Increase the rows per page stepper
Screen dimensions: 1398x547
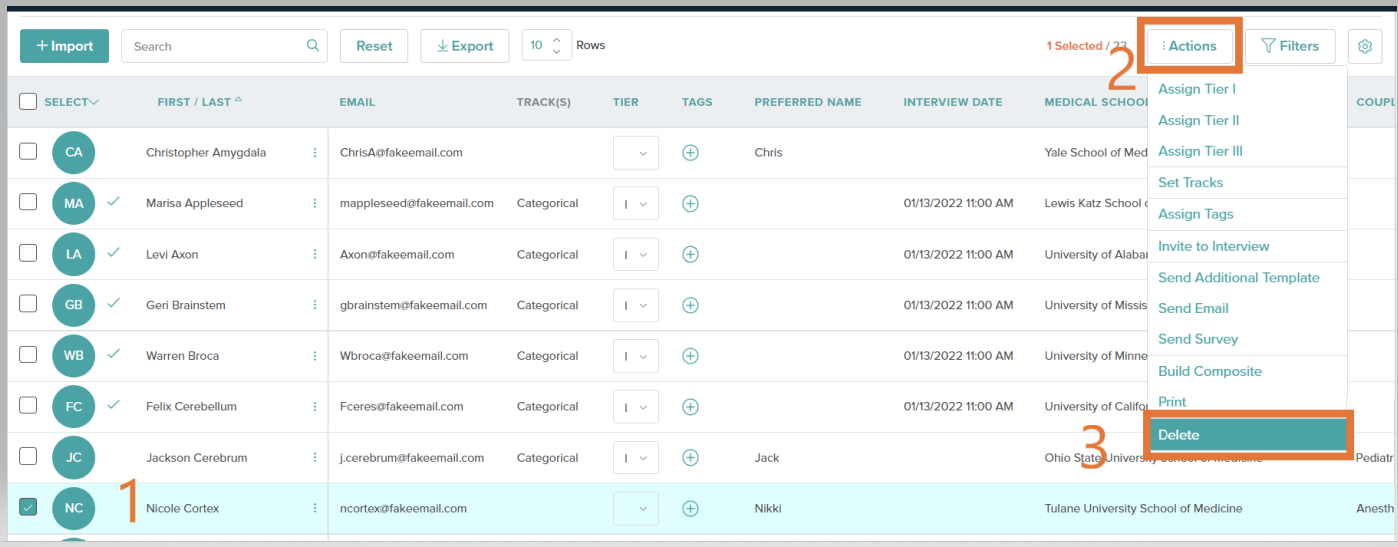pyautogui.click(x=557, y=40)
